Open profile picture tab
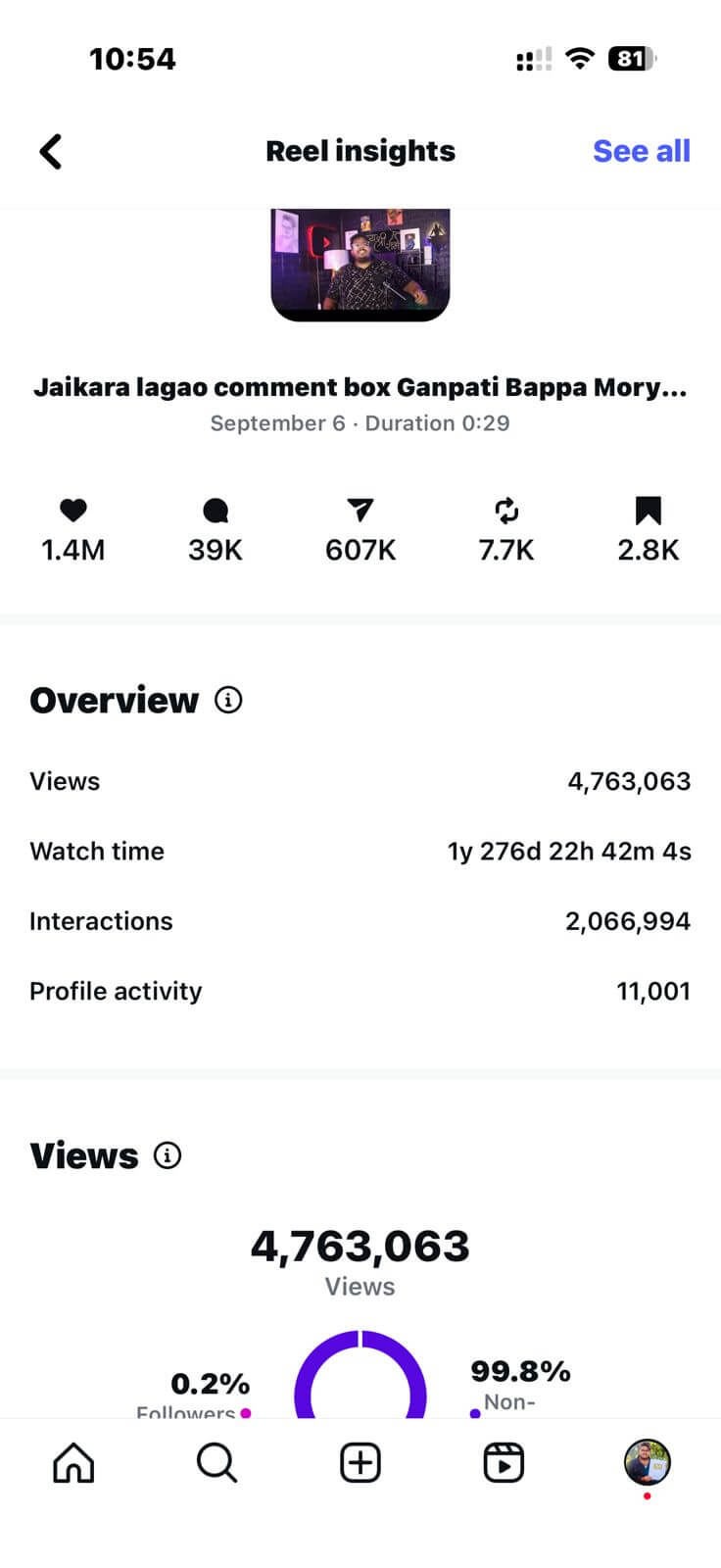The width and height of the screenshot is (721, 1568). point(648,1462)
